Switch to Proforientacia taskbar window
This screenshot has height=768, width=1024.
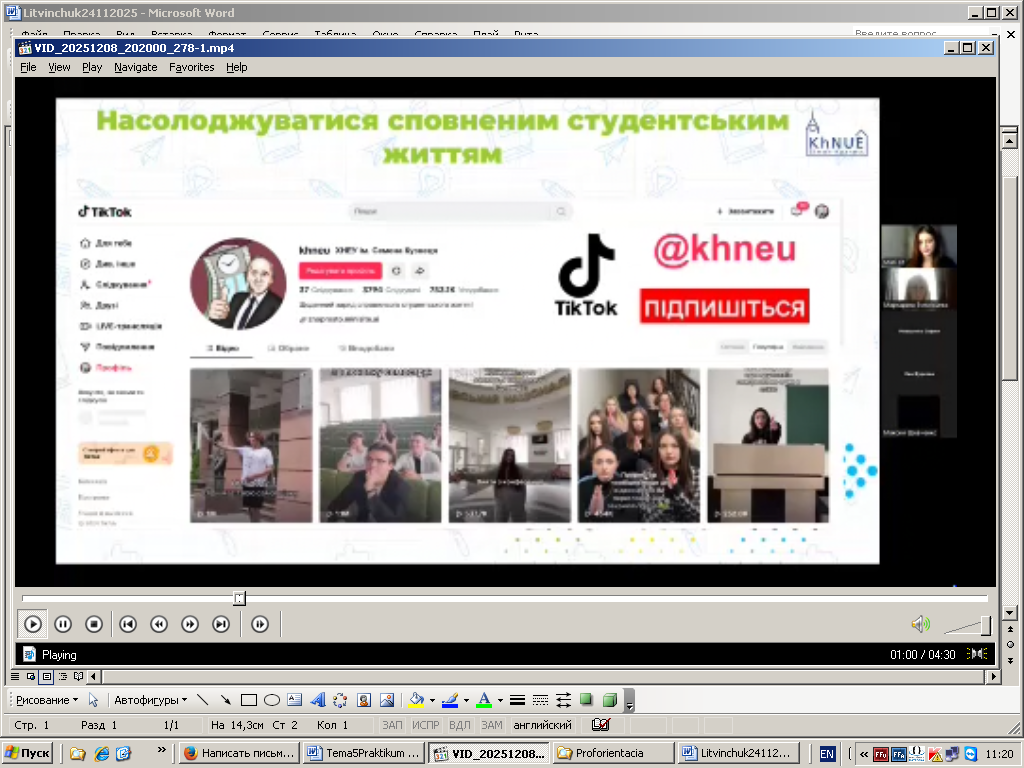pyautogui.click(x=612, y=753)
